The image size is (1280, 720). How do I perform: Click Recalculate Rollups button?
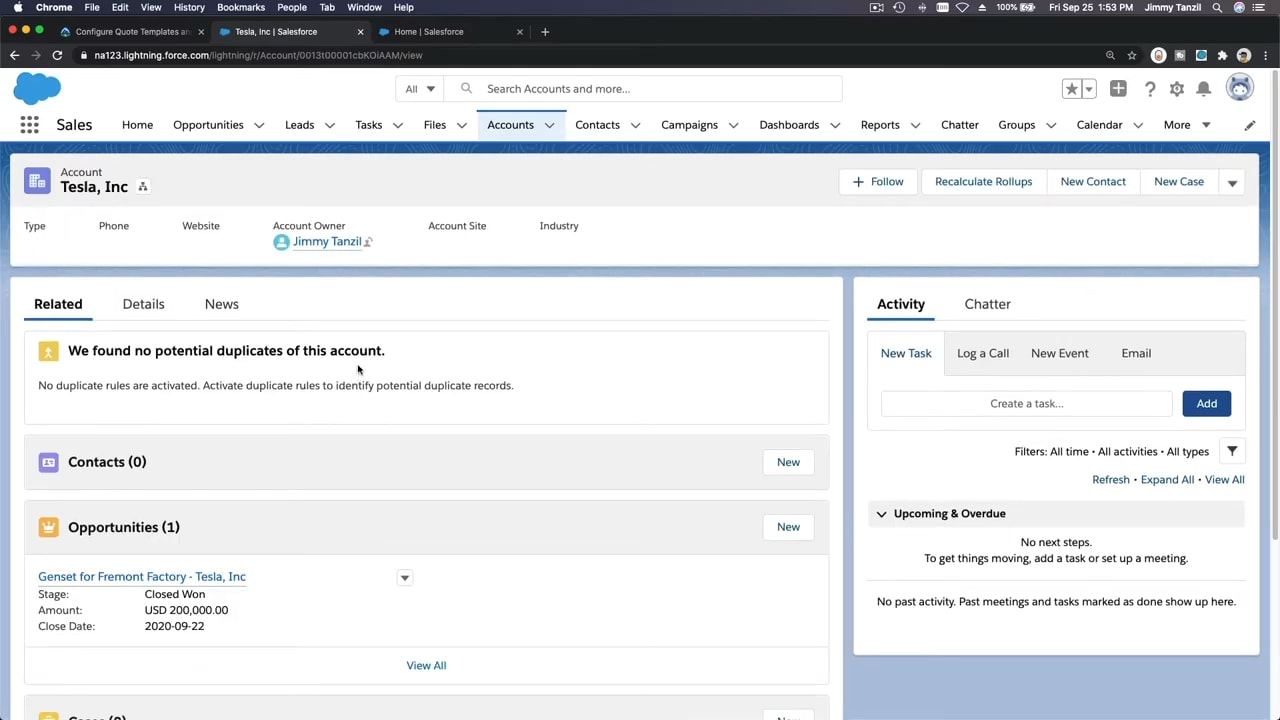983,182
